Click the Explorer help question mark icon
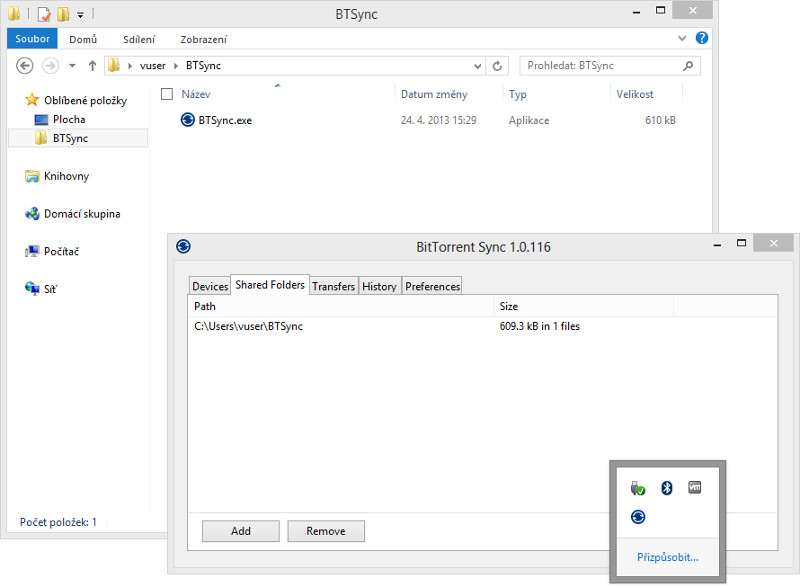Viewport: 800px width, 587px height. click(x=702, y=38)
